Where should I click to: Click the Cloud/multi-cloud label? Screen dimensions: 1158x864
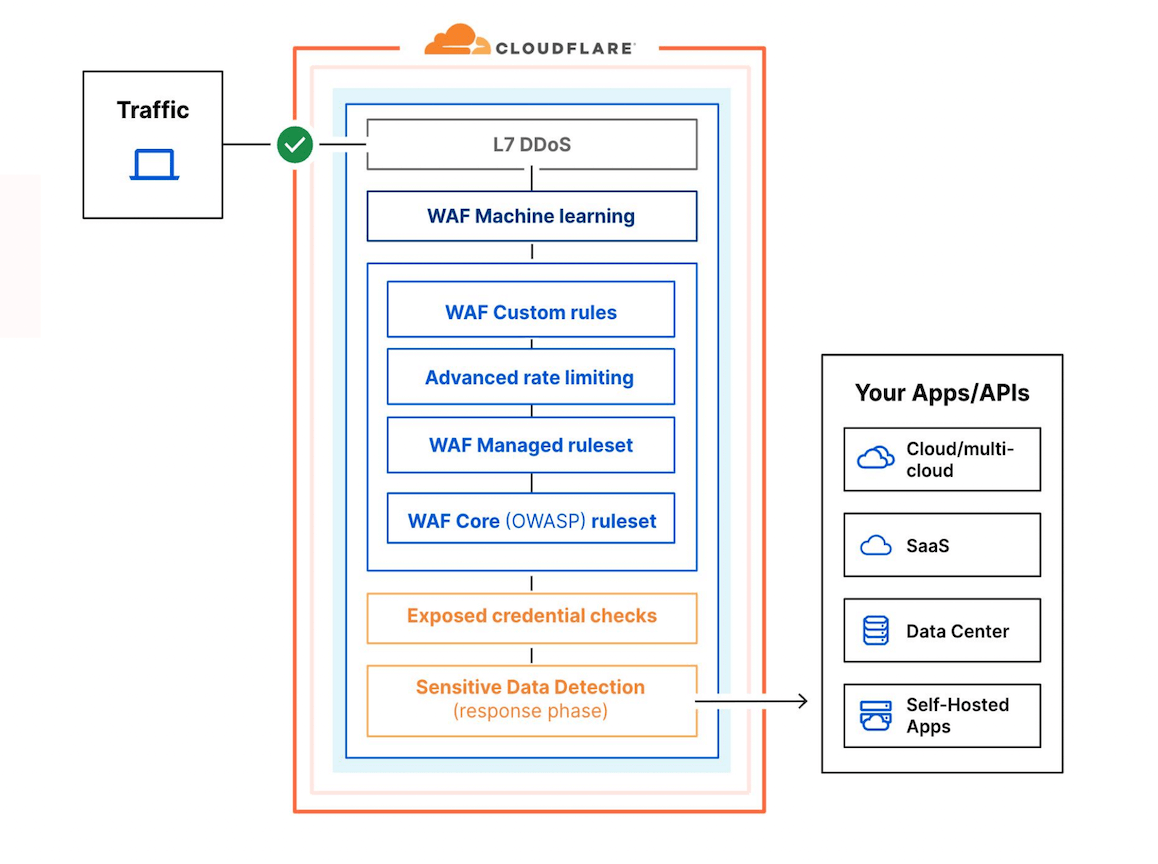pyautogui.click(x=960, y=459)
